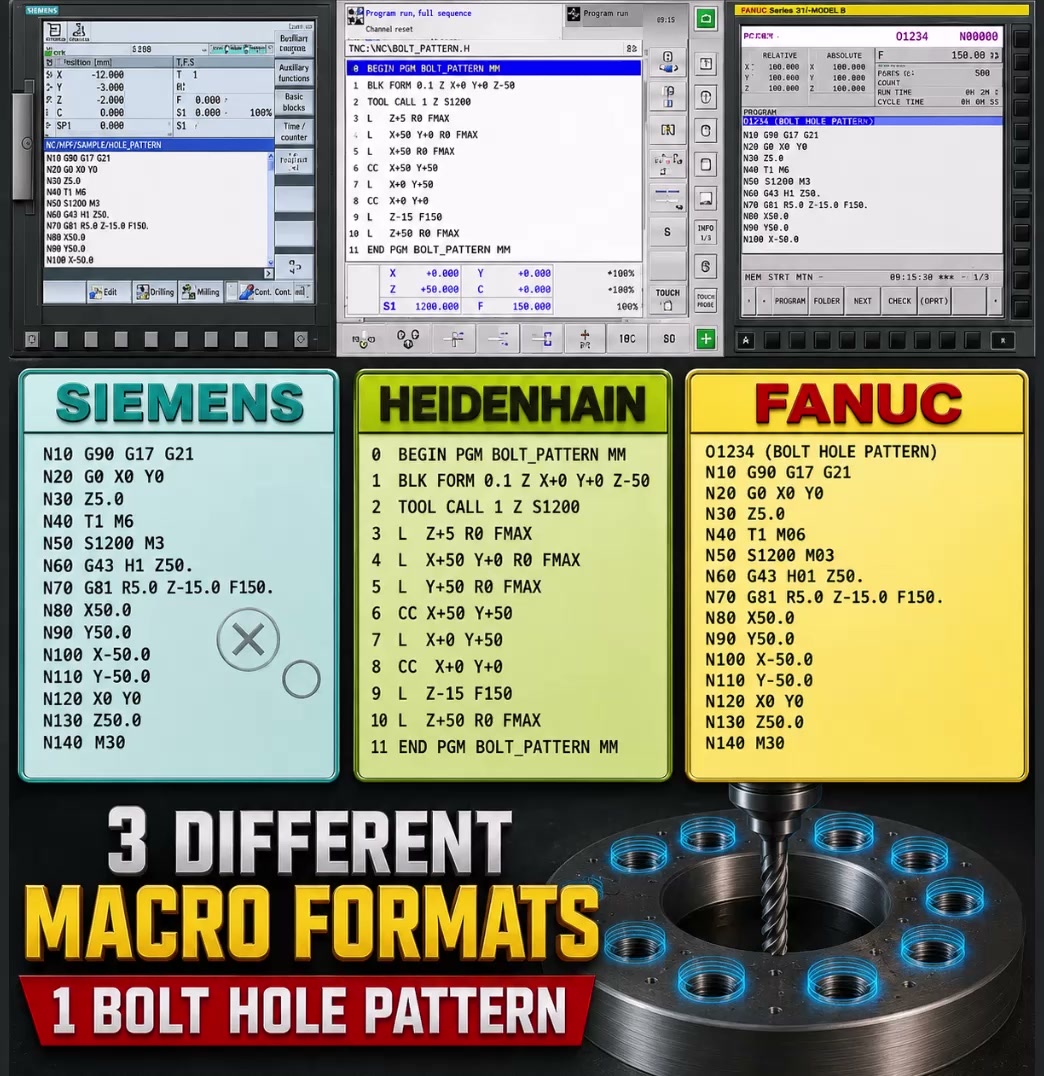1044x1076 pixels.
Task: Open Basic blocks on Siemens side panel
Action: tap(294, 102)
